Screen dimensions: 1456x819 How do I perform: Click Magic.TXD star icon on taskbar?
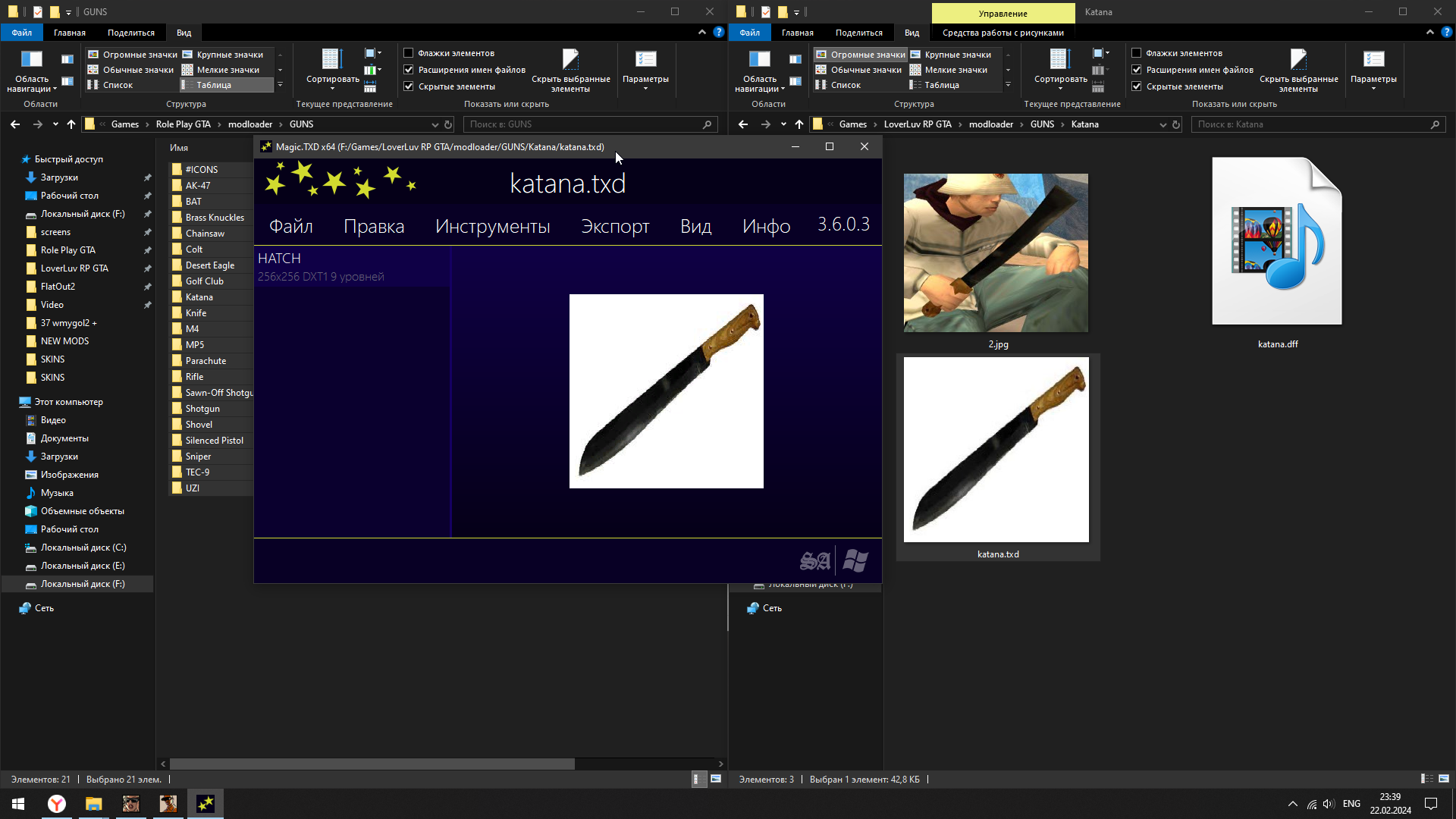pyautogui.click(x=206, y=804)
